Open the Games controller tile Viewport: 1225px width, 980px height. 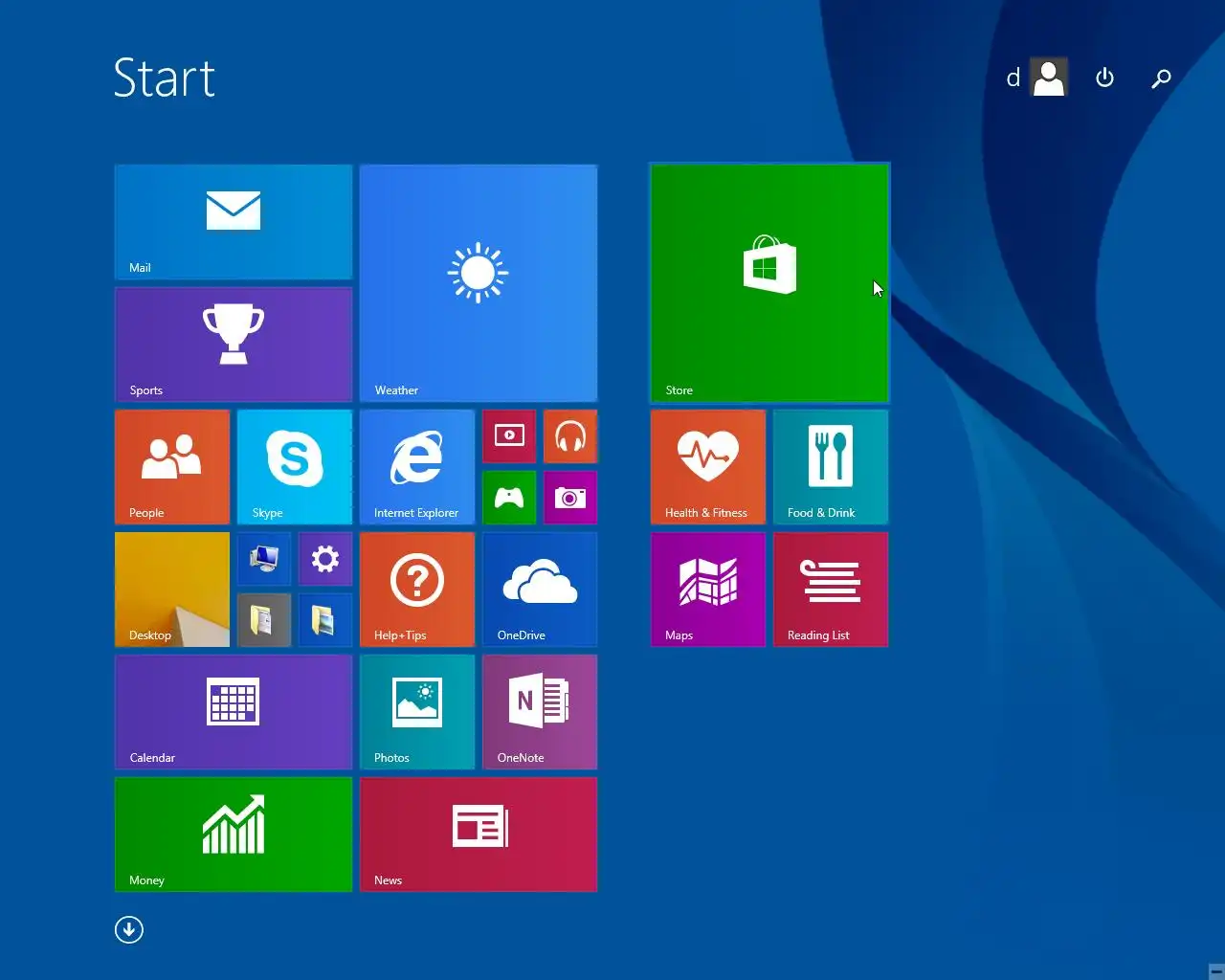click(x=509, y=498)
